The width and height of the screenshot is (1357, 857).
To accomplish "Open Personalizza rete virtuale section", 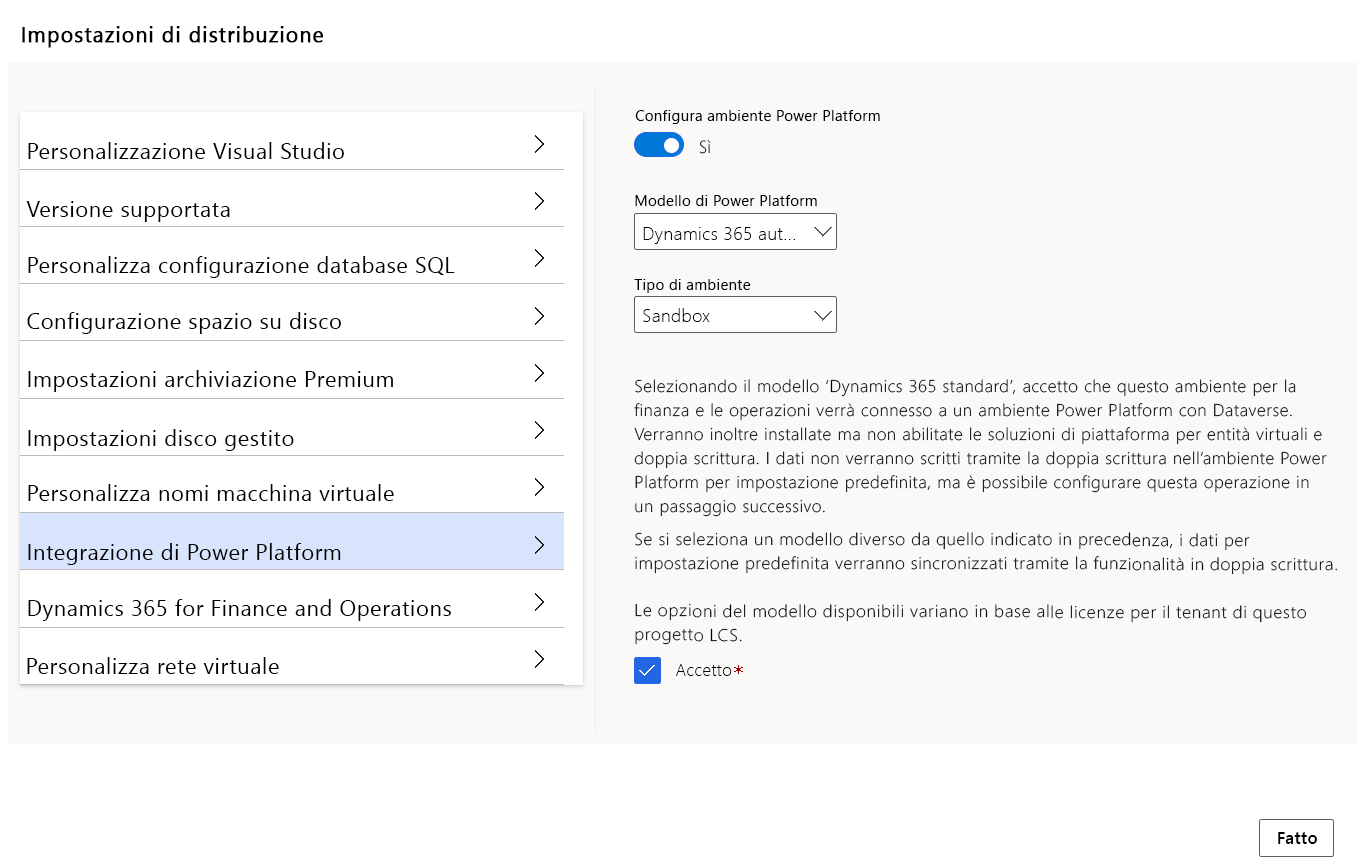I will [153, 667].
